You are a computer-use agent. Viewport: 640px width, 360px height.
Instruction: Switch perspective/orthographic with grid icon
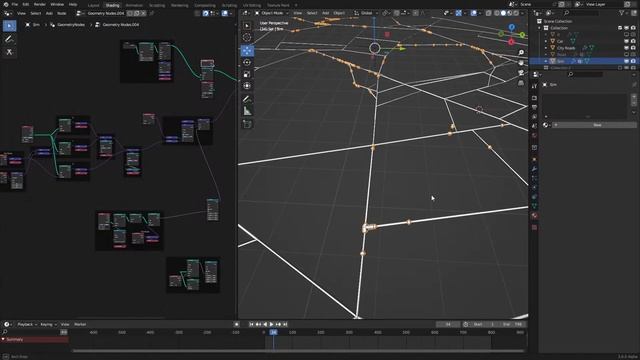click(x=521, y=83)
